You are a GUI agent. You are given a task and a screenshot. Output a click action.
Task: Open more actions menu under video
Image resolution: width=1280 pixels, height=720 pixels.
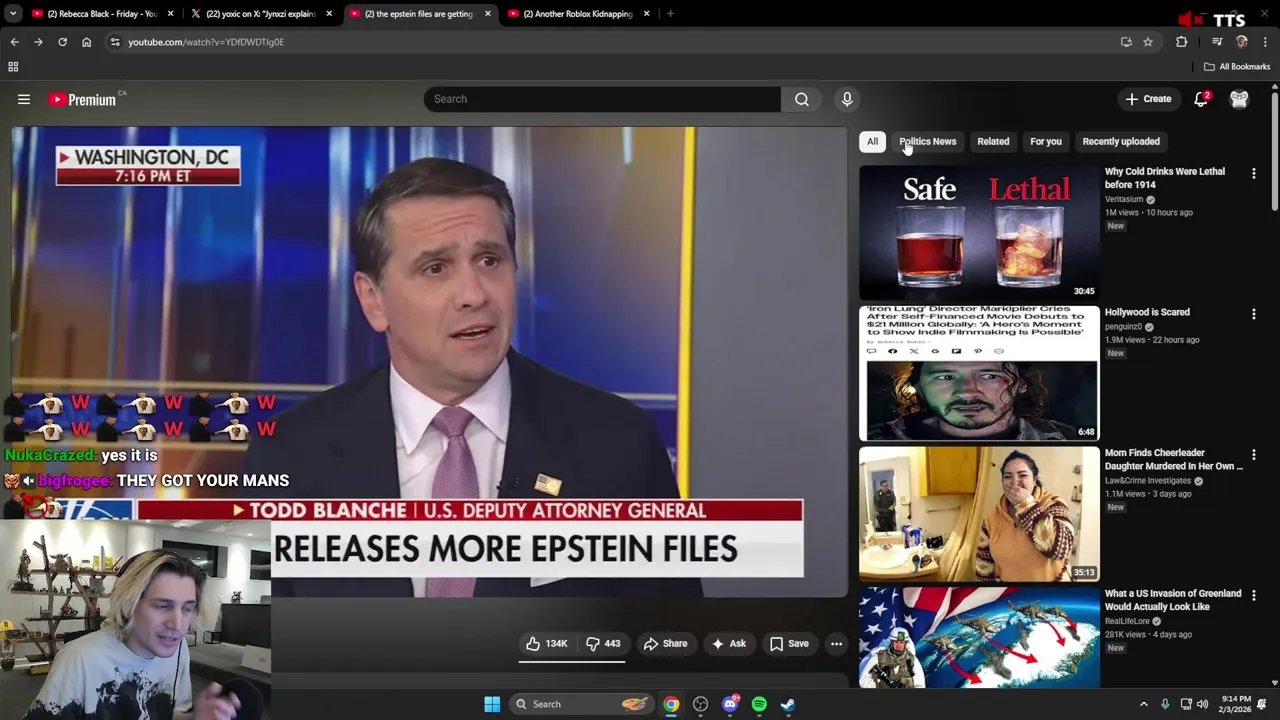[836, 644]
